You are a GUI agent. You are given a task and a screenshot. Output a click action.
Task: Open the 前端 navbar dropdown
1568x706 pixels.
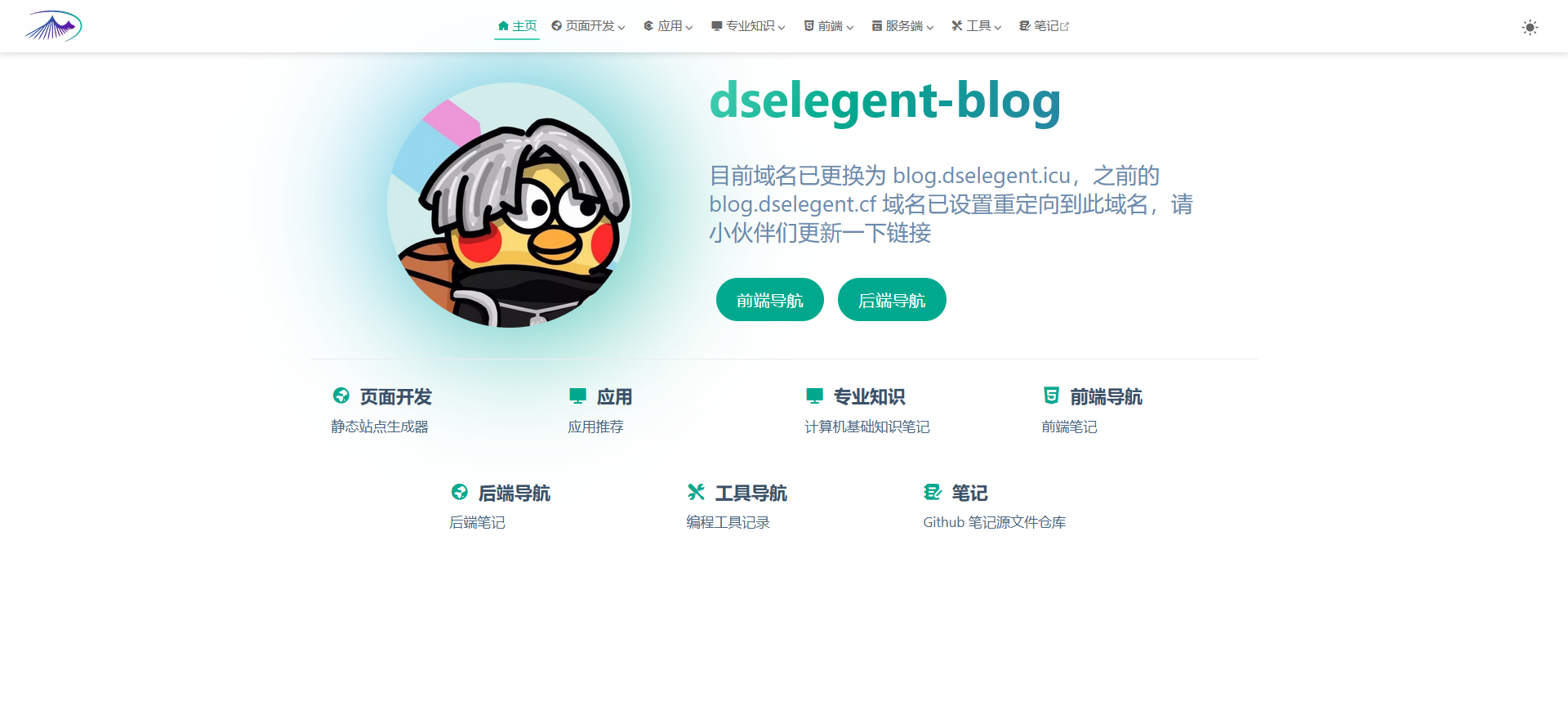click(x=829, y=26)
